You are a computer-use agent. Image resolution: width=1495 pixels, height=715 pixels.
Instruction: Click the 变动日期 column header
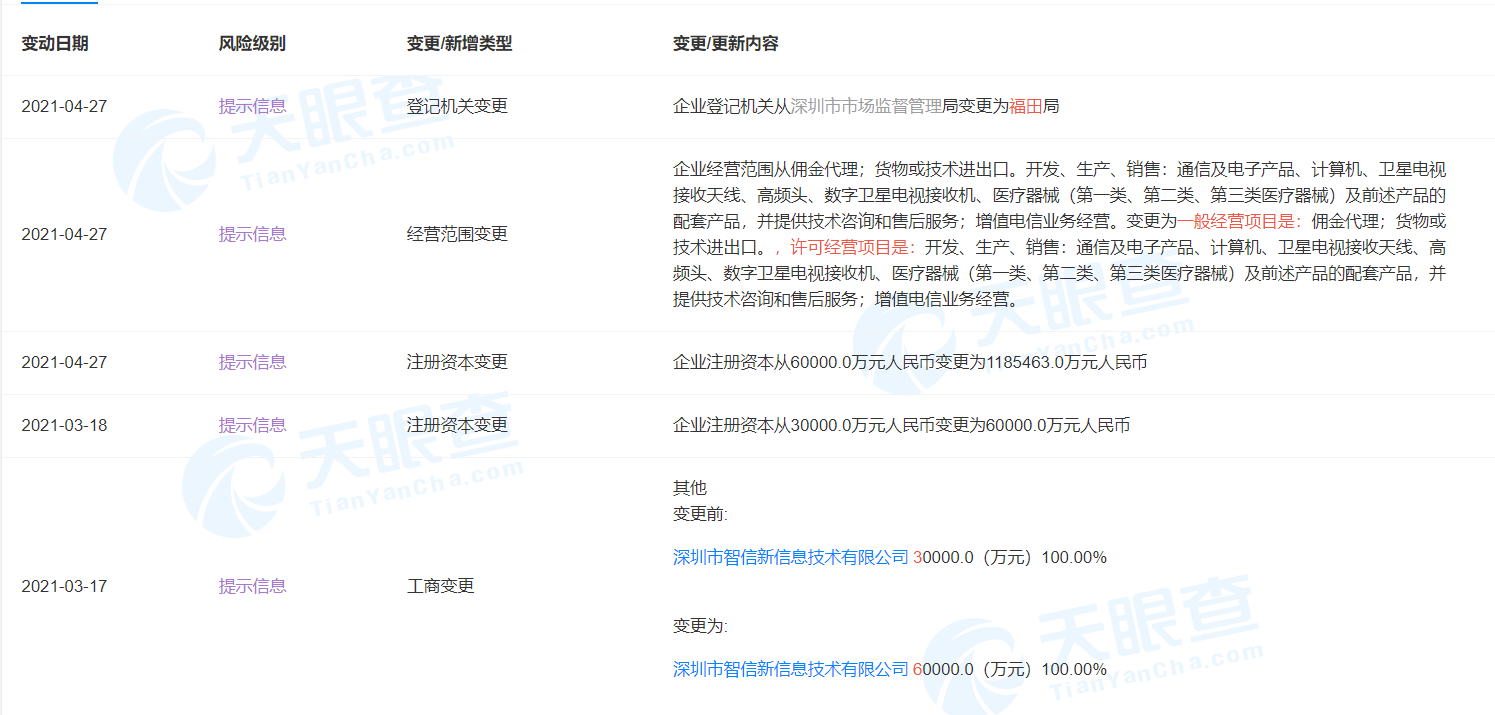(x=55, y=44)
